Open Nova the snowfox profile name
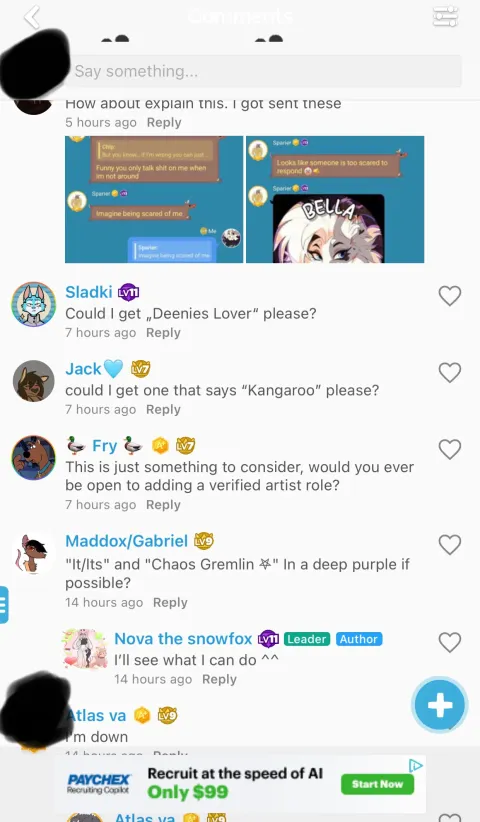480x822 pixels. click(x=183, y=639)
